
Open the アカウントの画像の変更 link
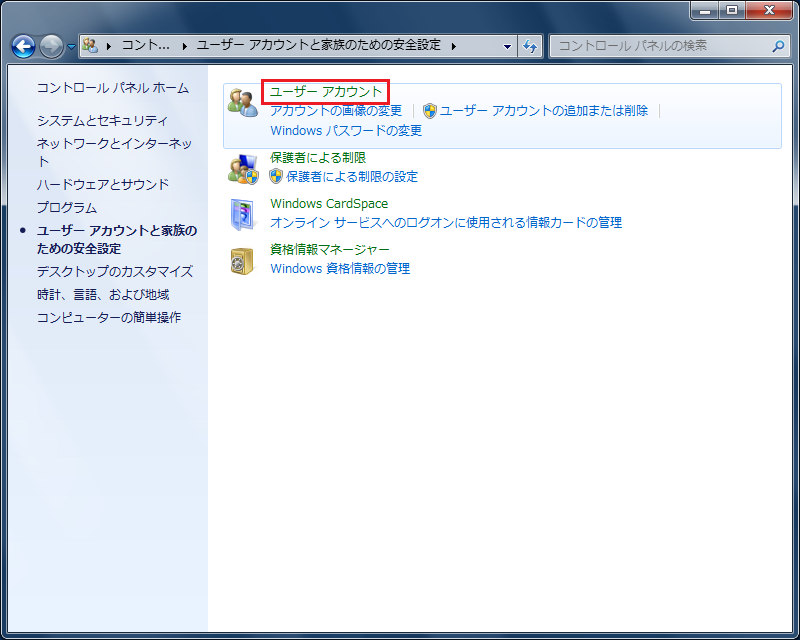click(336, 111)
